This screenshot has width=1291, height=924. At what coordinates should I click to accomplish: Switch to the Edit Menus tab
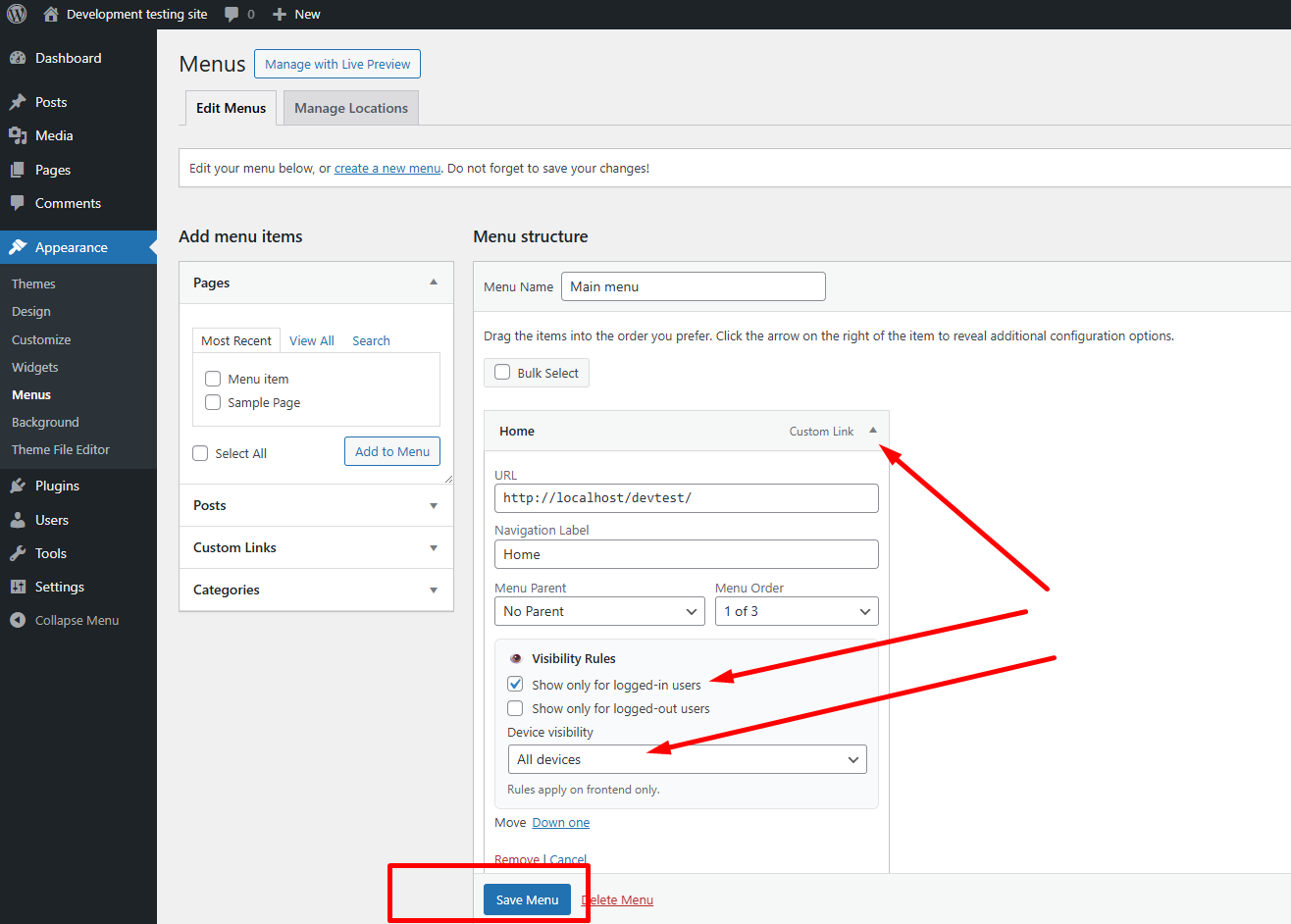click(x=231, y=108)
